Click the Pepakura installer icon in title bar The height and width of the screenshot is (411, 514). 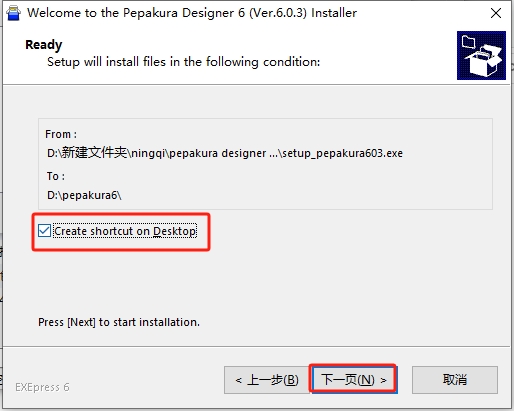click(13, 13)
